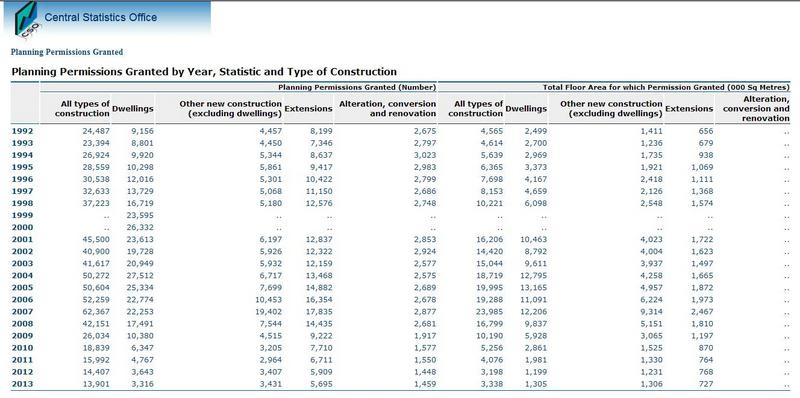Click the 'Other new construction' header under Floor Area
This screenshot has height=398, width=800.
coord(611,109)
